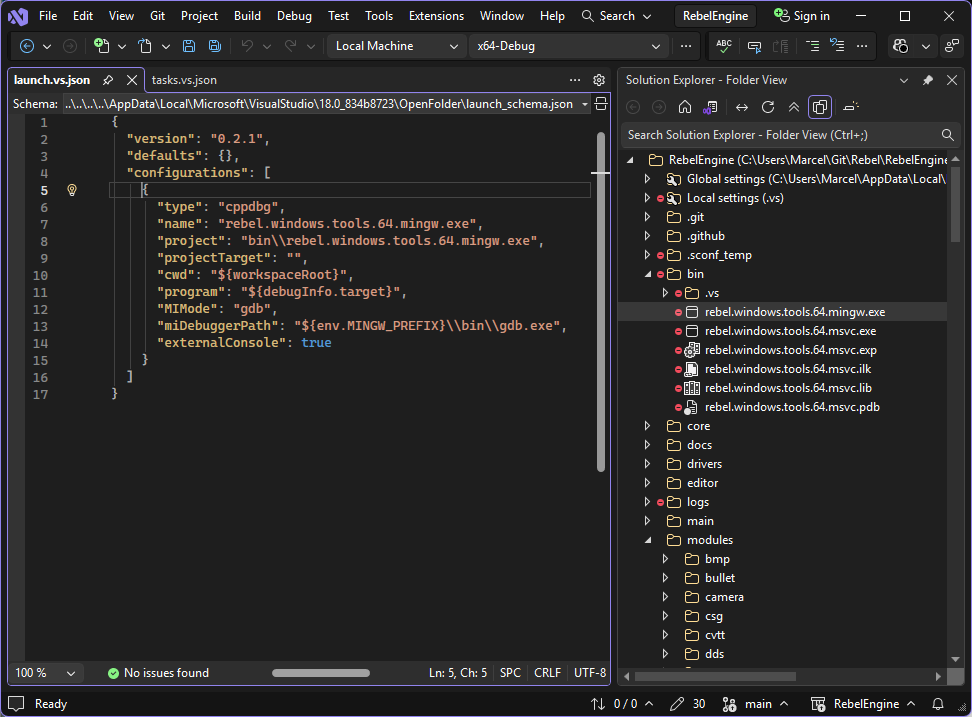Click the editor horizontal scrollbar thumb
The height and width of the screenshot is (717, 972).
click(320, 673)
